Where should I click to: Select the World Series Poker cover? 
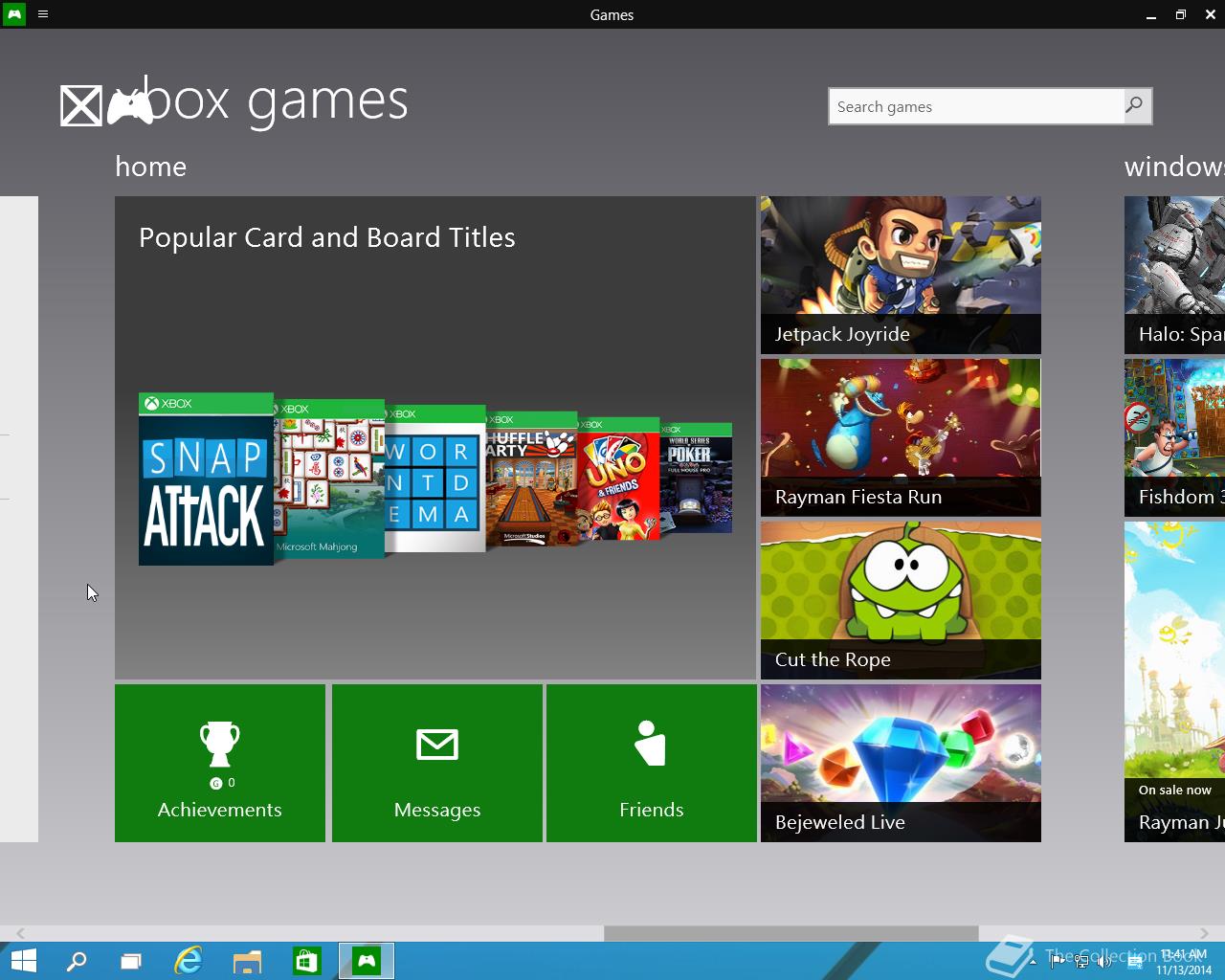(696, 478)
